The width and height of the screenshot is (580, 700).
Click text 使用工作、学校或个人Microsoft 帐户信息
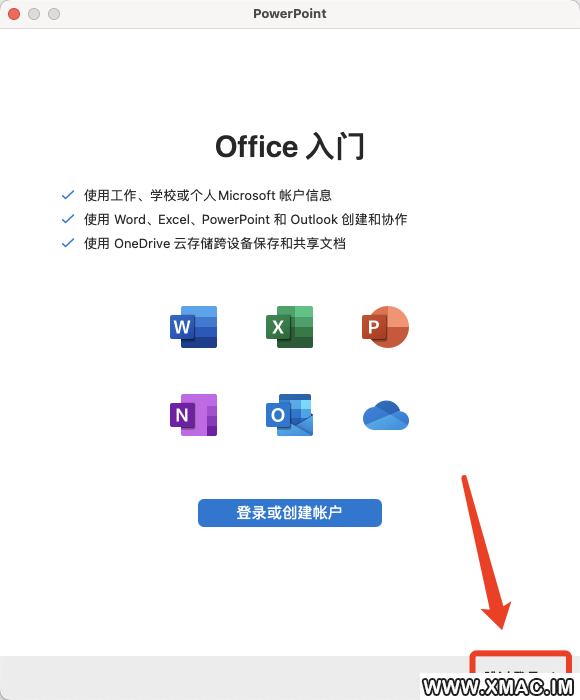click(x=208, y=195)
